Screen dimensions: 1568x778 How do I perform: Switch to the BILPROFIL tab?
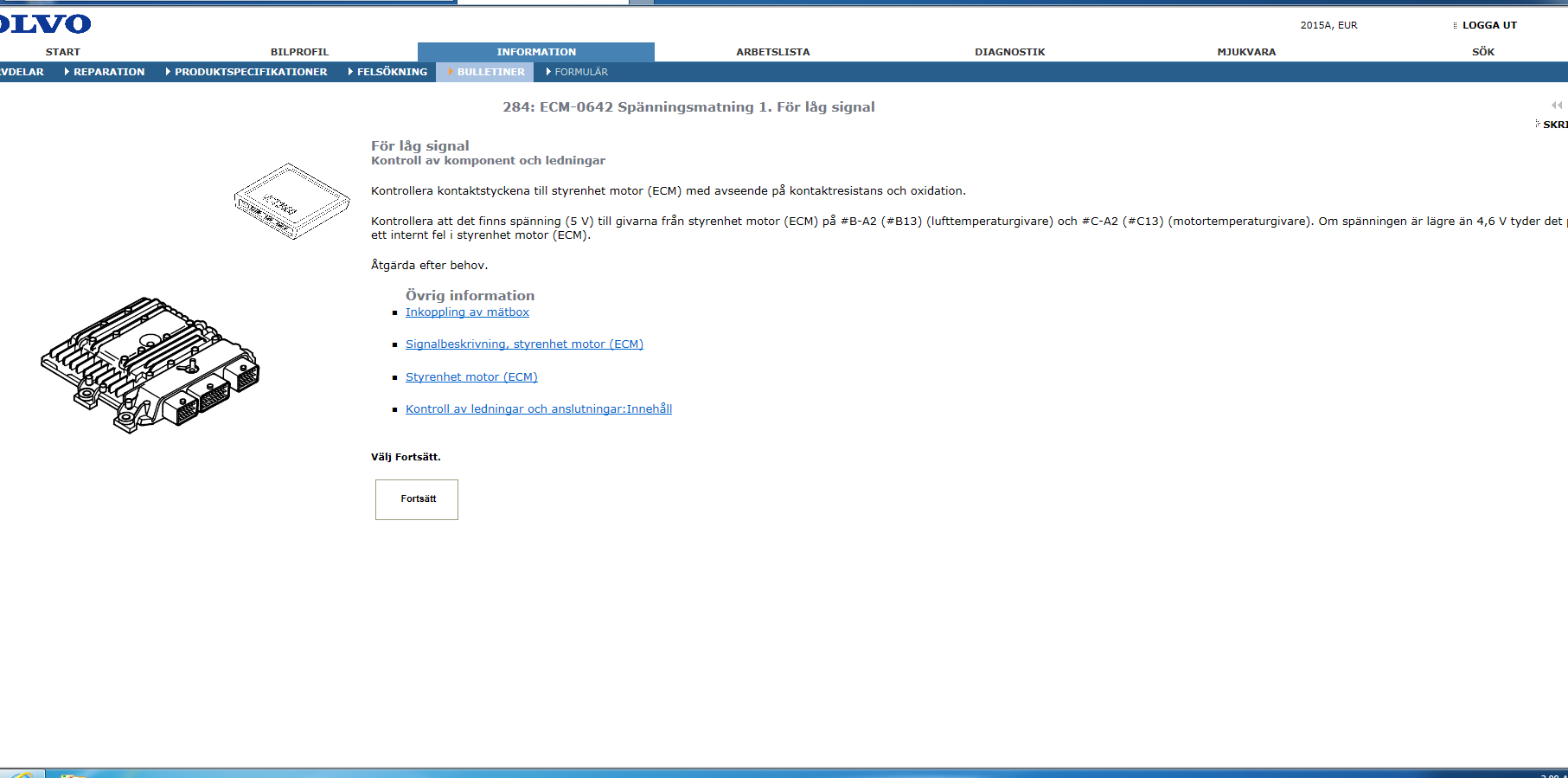(299, 52)
